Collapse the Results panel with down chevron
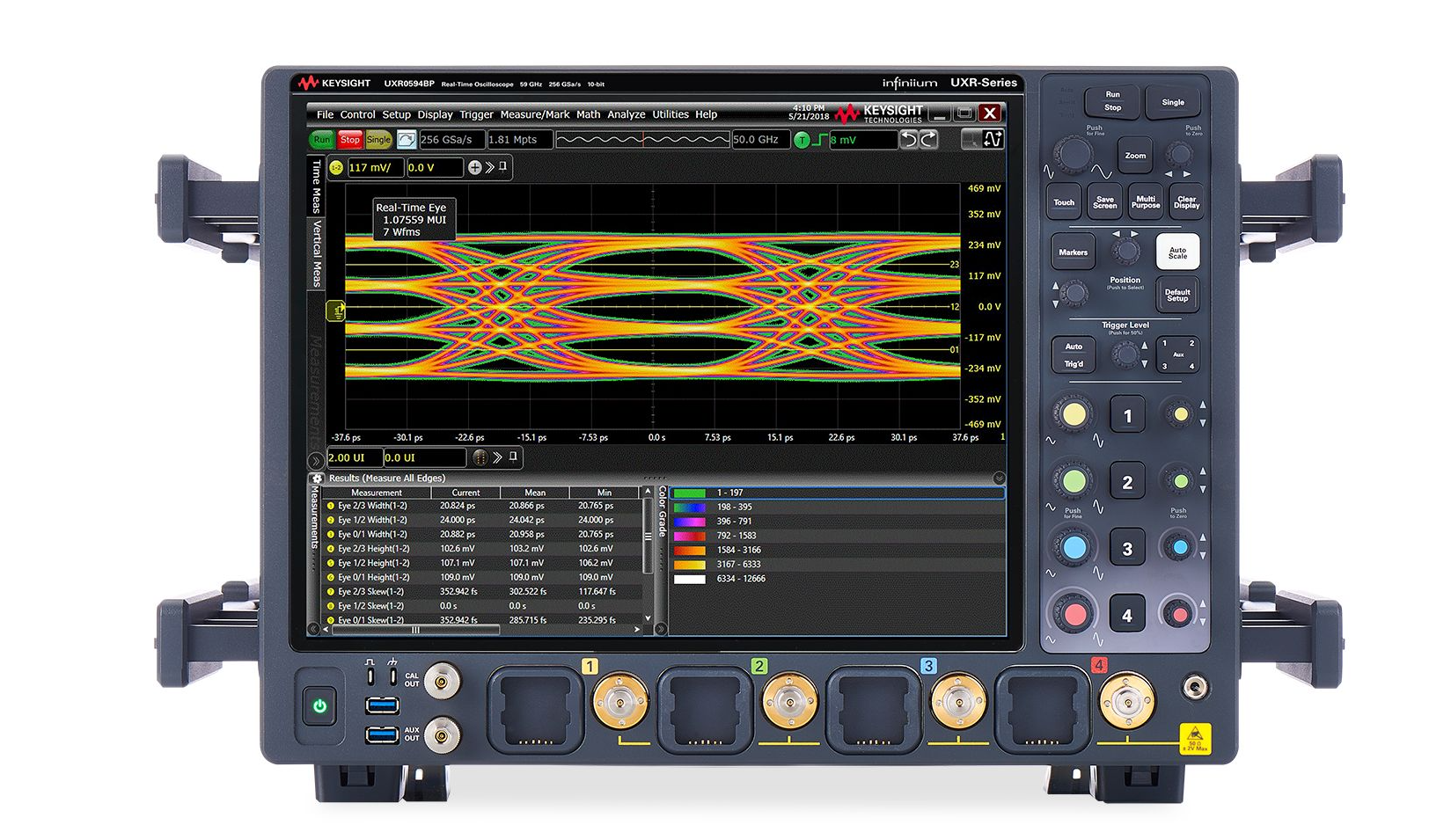 pyautogui.click(x=999, y=478)
